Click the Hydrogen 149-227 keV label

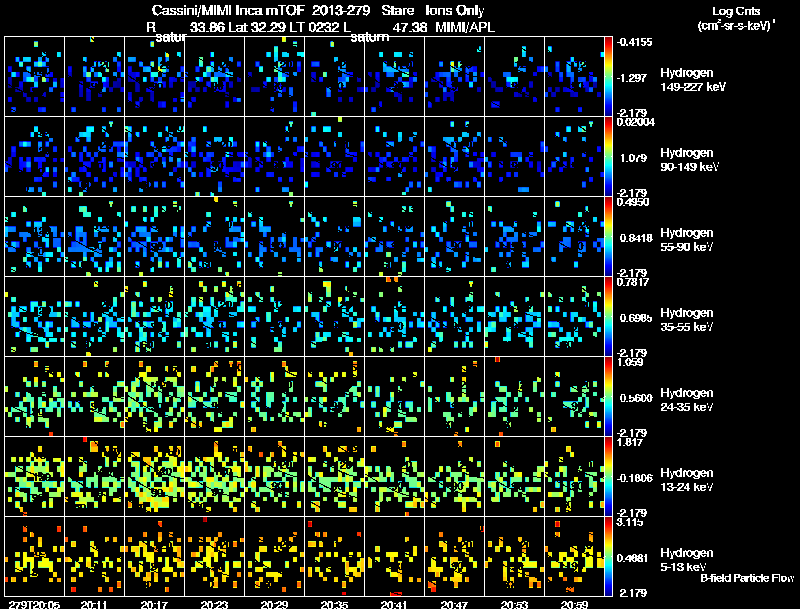(x=693, y=80)
